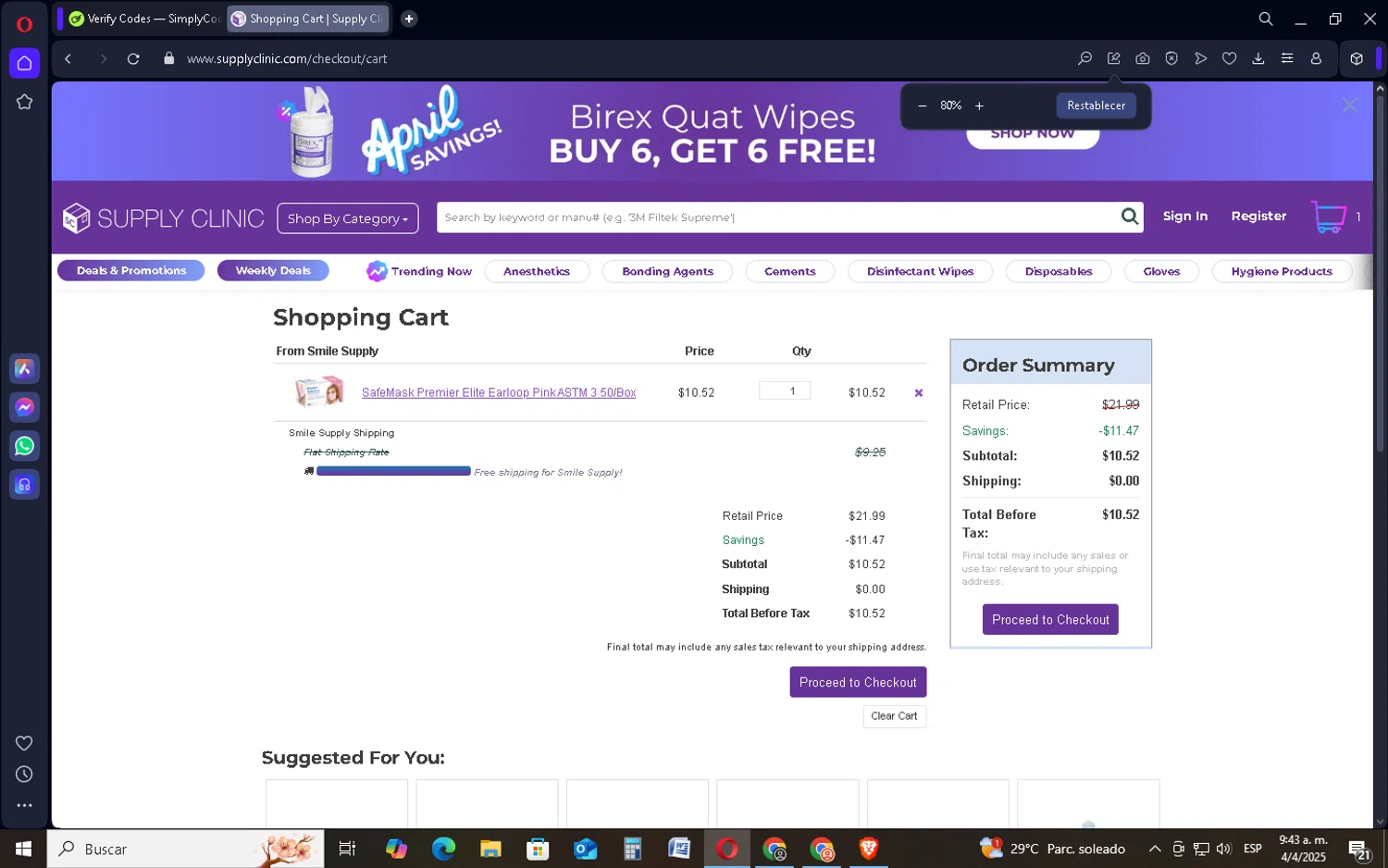Open the sidebar music player icon
Screen dimensions: 1388x868
24,485
